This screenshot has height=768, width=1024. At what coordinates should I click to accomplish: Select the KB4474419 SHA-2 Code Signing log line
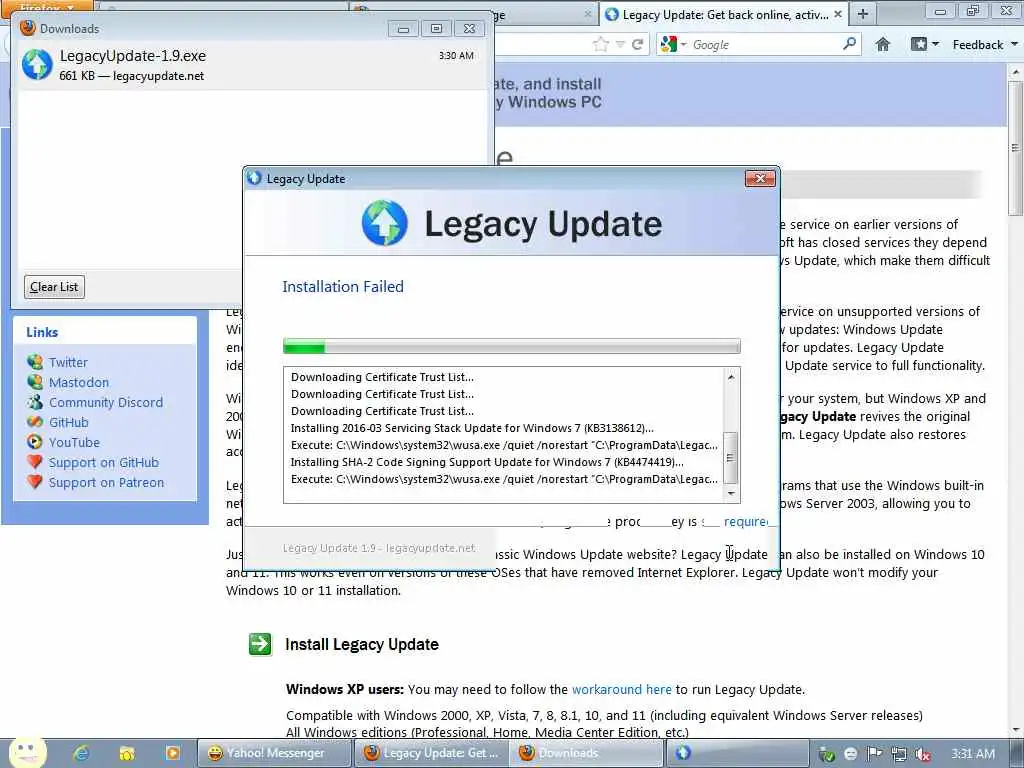pyautogui.click(x=487, y=462)
